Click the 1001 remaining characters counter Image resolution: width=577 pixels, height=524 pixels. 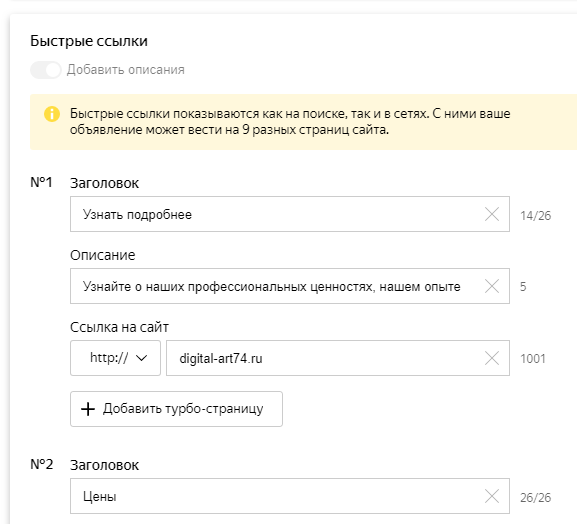click(533, 358)
